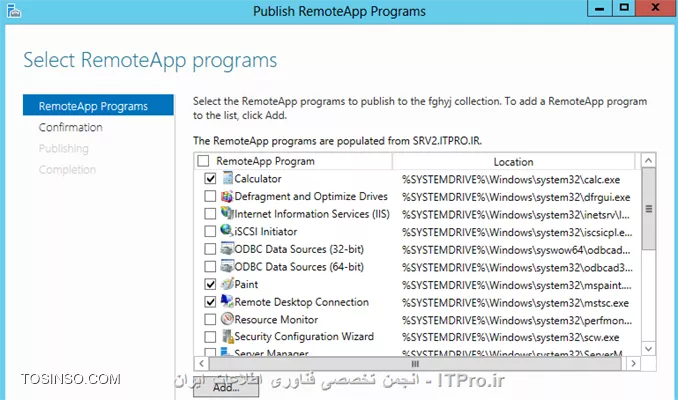Select the RemoteApp Programs wizard step
Screen dimensions: 678x400
point(98,105)
